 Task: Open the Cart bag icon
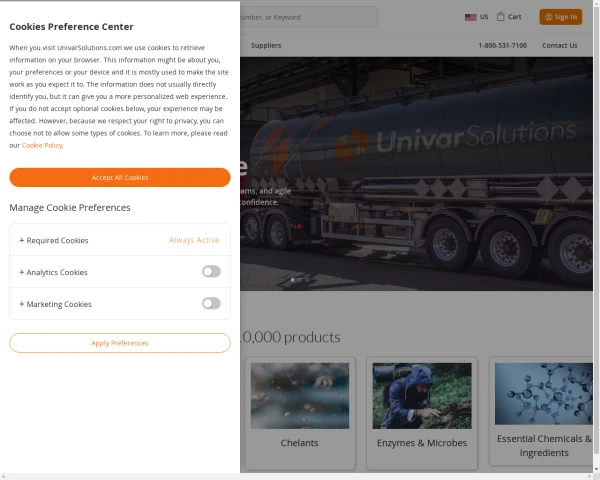coord(501,16)
